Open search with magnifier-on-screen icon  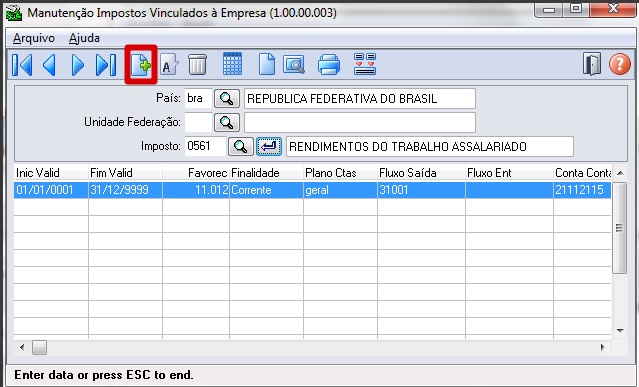[x=294, y=65]
